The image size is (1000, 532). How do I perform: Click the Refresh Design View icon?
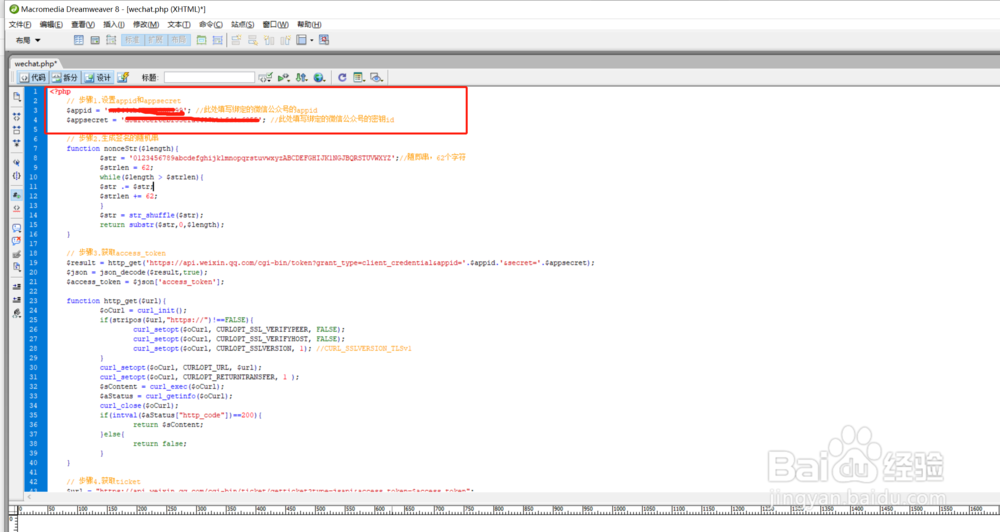click(x=342, y=77)
